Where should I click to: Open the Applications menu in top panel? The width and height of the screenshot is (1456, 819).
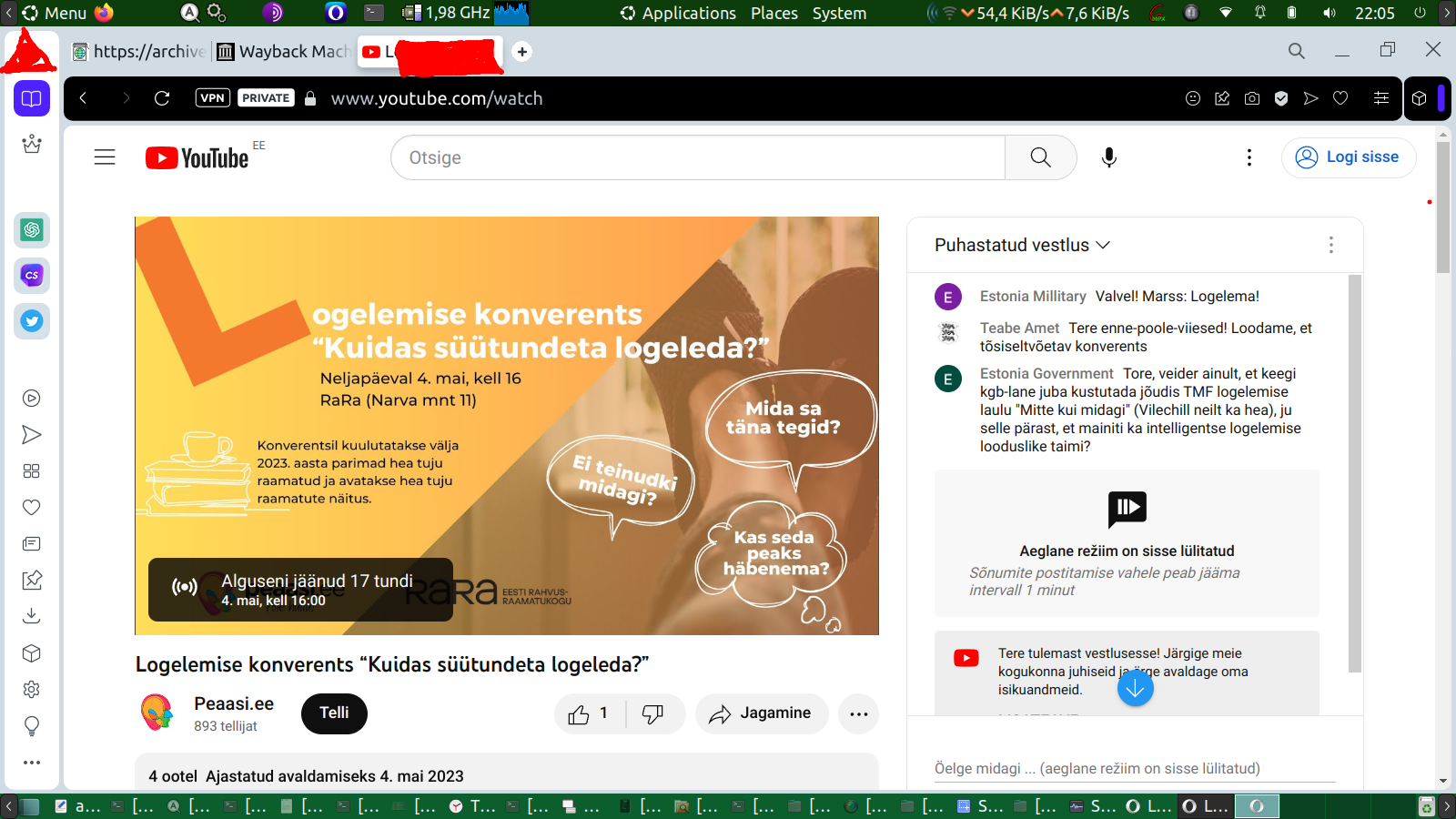point(679,13)
